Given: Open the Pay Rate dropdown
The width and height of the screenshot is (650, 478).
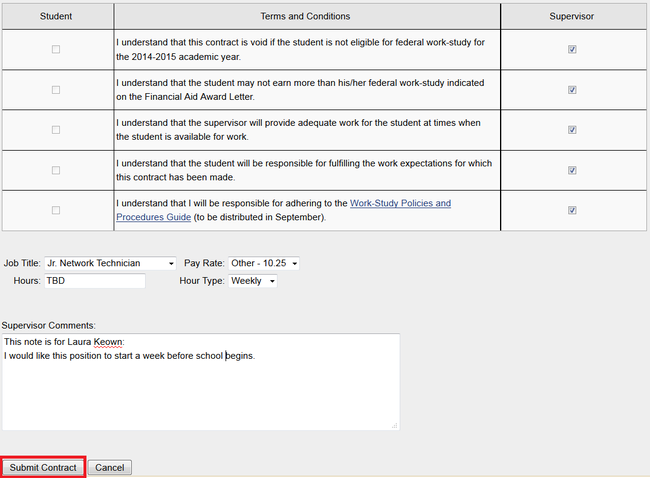Looking at the screenshot, I should point(264,263).
